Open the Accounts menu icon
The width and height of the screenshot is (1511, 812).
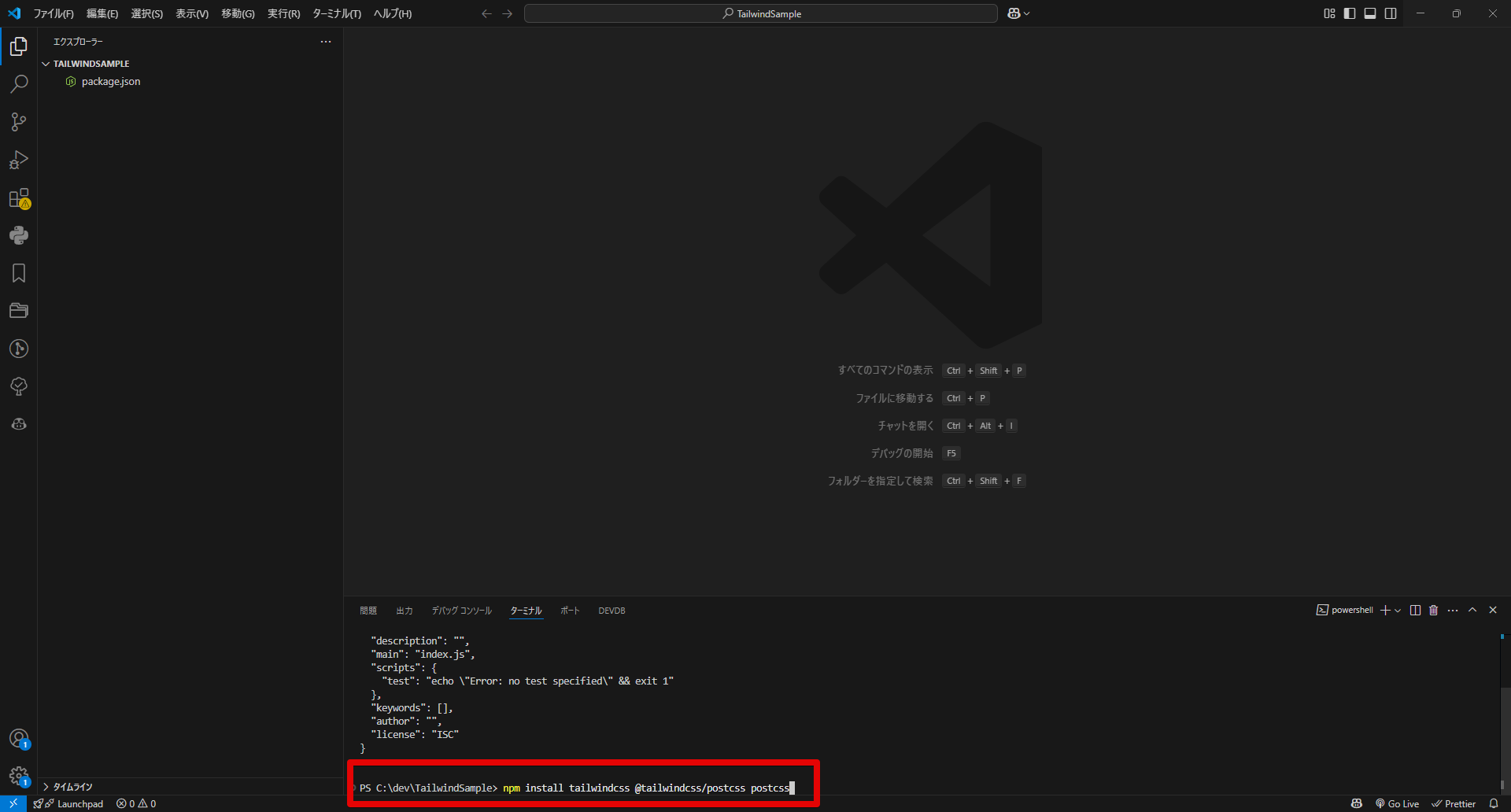[19, 739]
